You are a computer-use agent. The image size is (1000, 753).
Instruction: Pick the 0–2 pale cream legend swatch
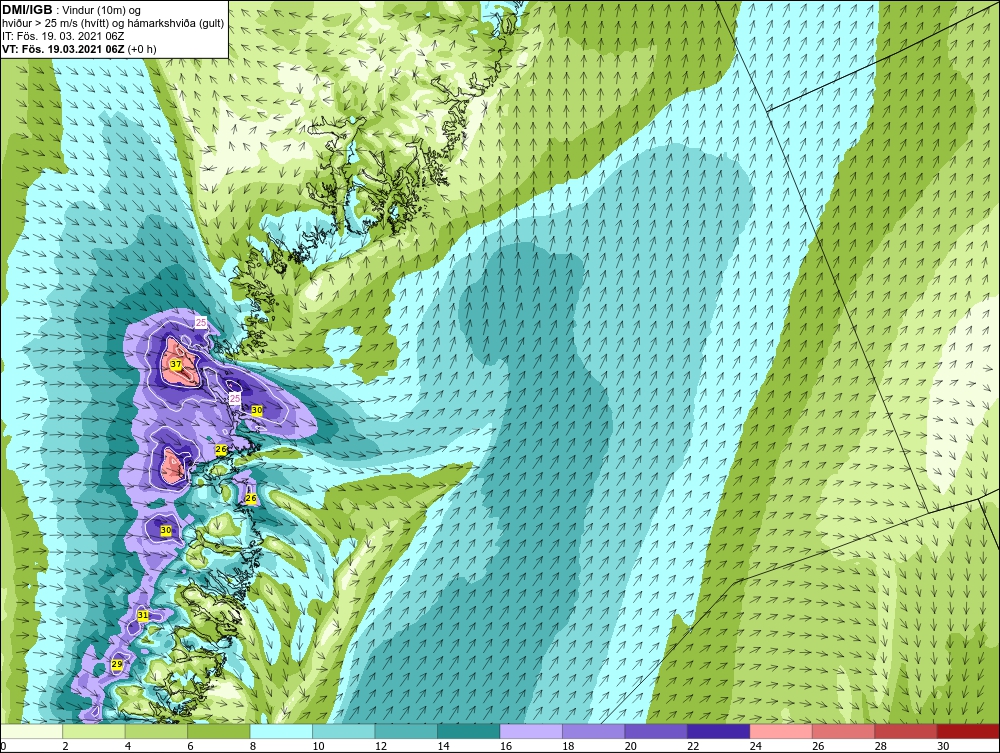(31, 731)
